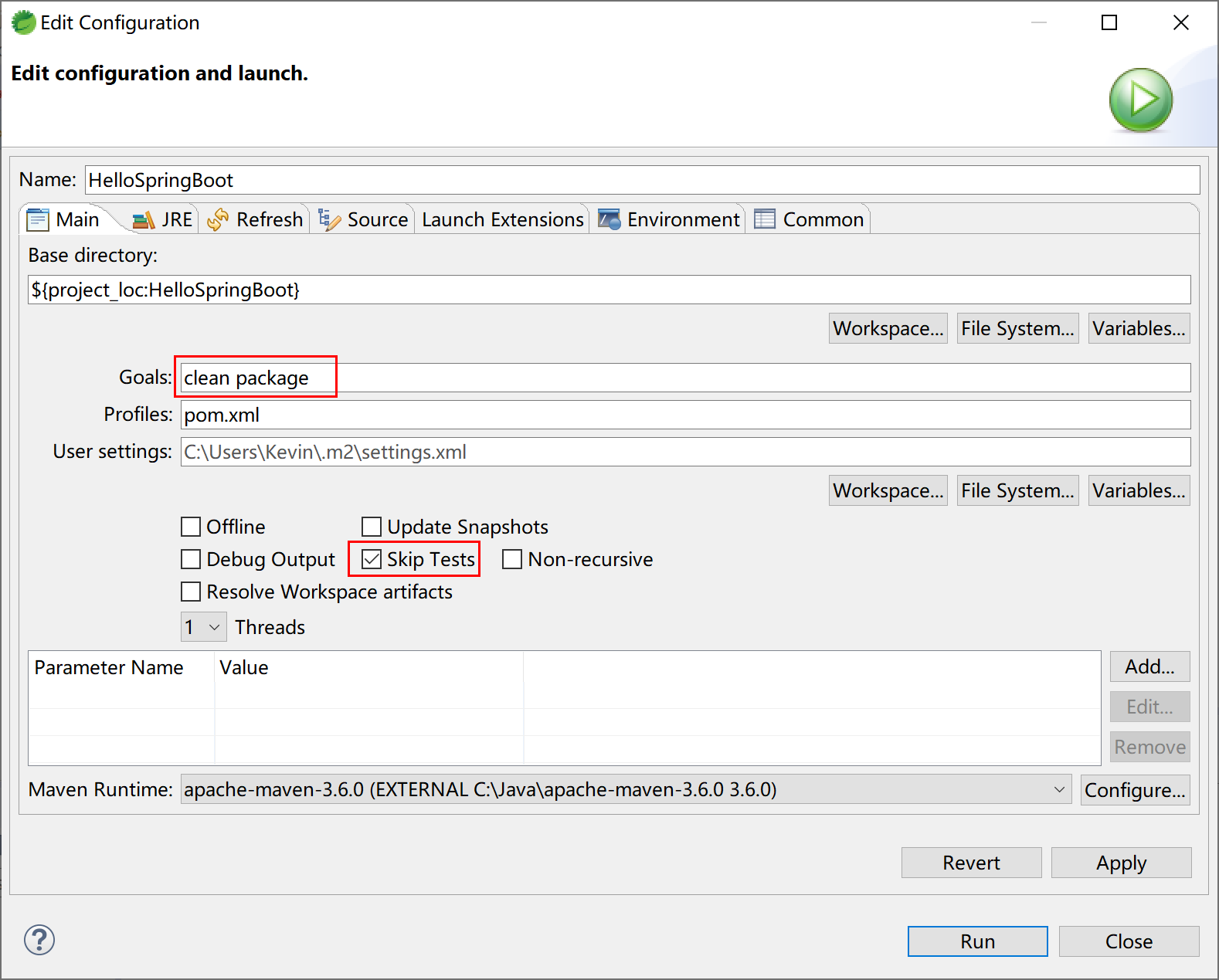The width and height of the screenshot is (1219, 980).
Task: Click the Common tab icon
Action: click(x=765, y=220)
